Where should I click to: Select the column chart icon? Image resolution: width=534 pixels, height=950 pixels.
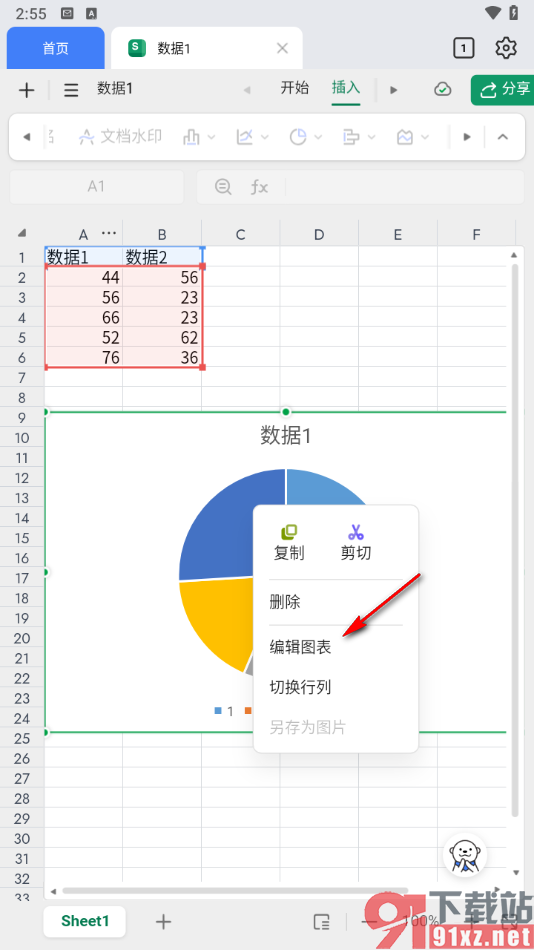click(191, 138)
